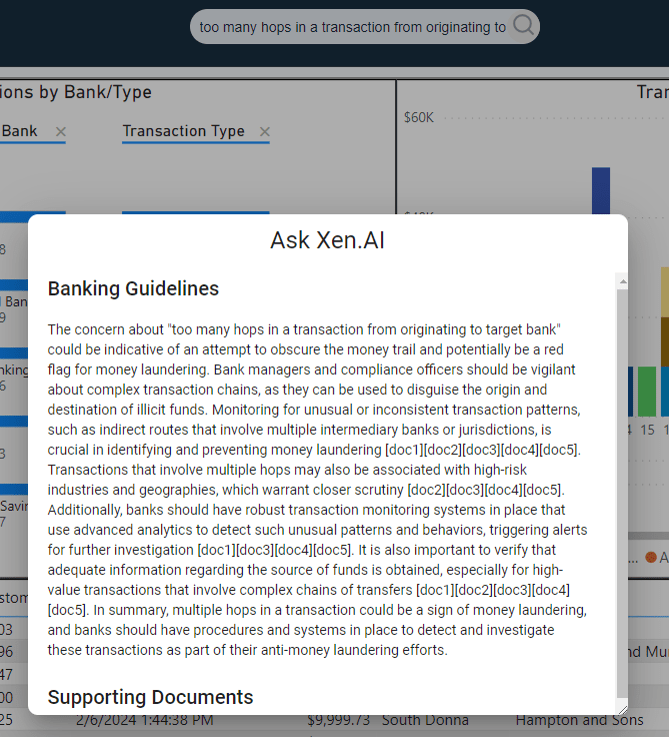Click the $60K axis label

(418, 117)
